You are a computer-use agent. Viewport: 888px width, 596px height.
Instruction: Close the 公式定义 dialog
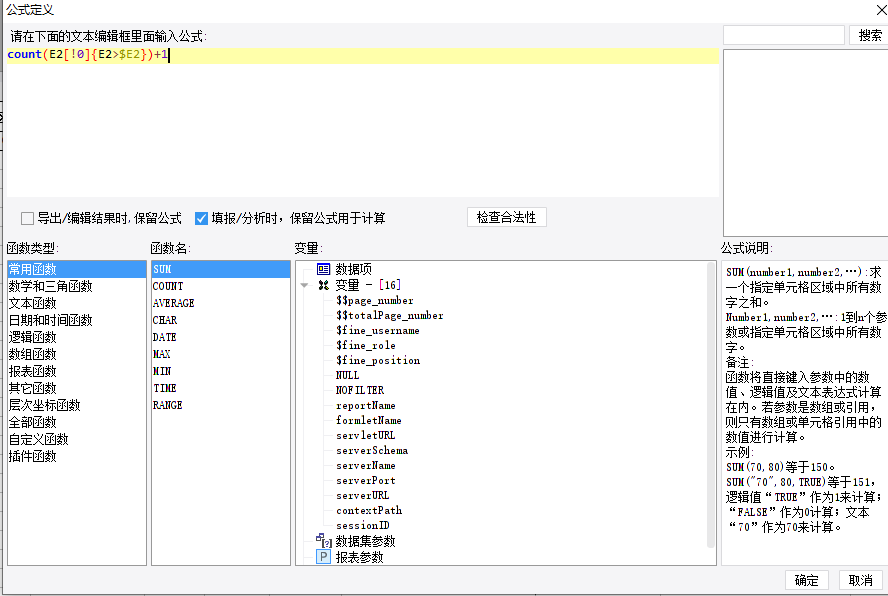point(881,10)
